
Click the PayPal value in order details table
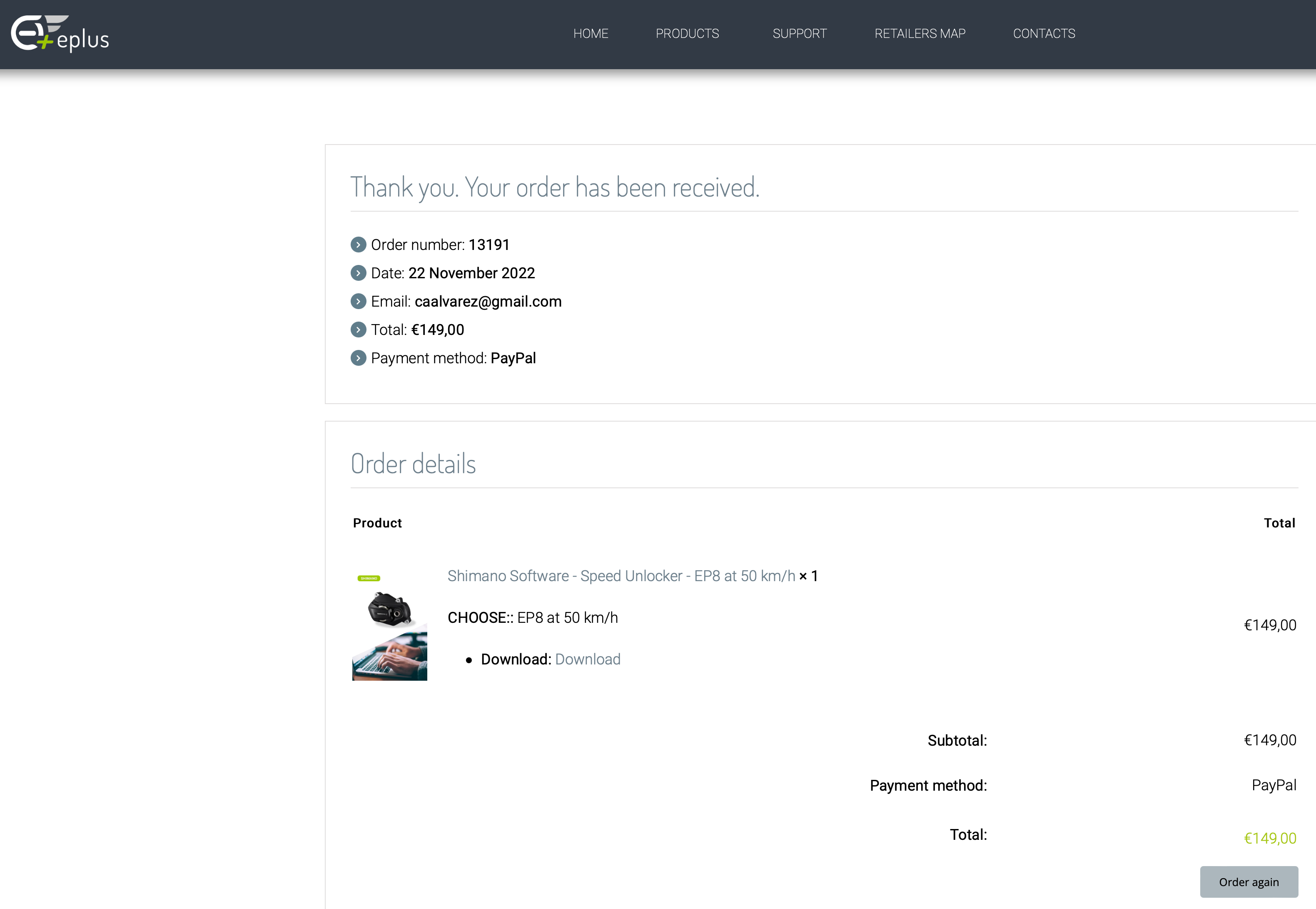tap(1274, 785)
